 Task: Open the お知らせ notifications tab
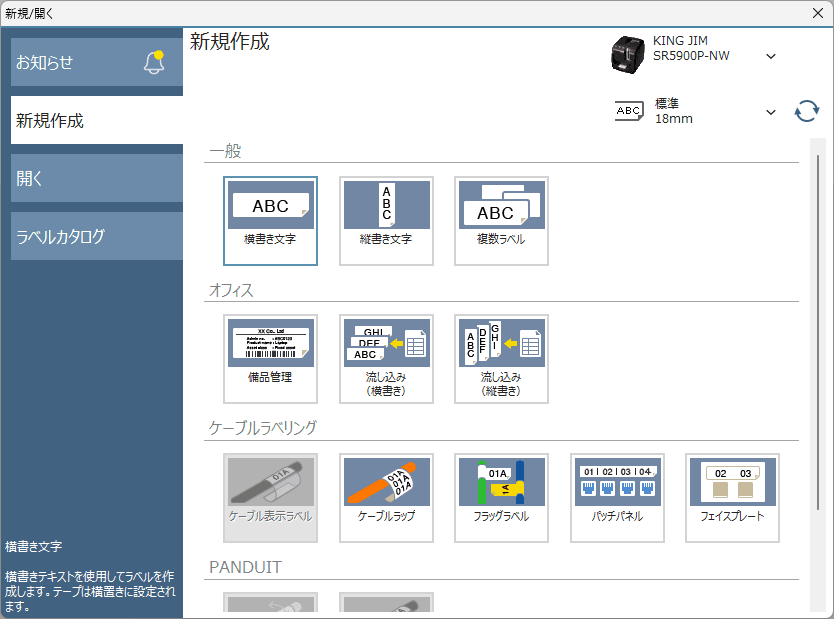[97, 62]
